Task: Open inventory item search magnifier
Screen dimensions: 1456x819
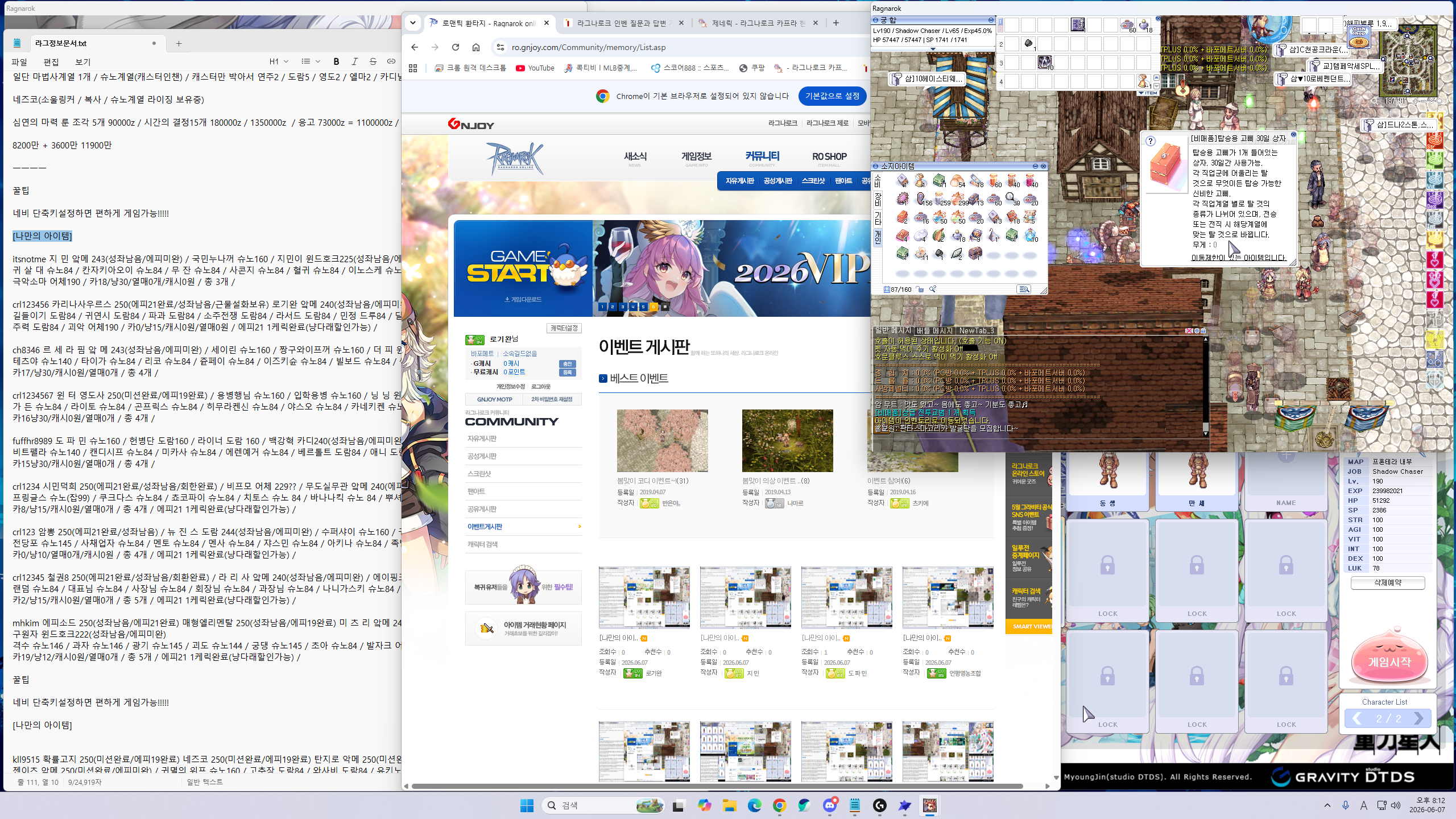Action: click(933, 289)
